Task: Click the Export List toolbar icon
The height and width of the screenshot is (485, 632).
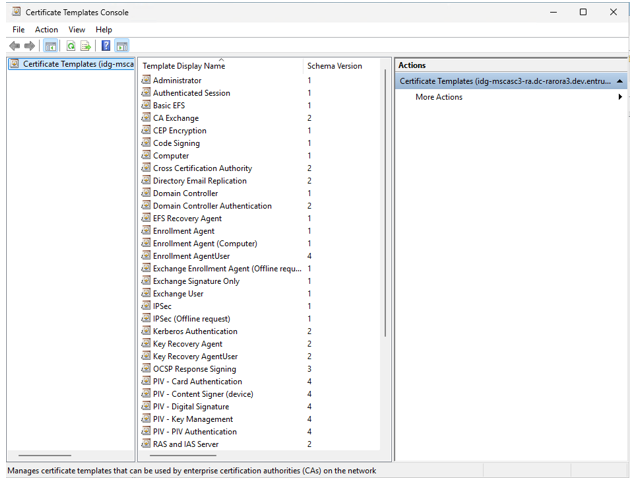Action: click(86, 46)
